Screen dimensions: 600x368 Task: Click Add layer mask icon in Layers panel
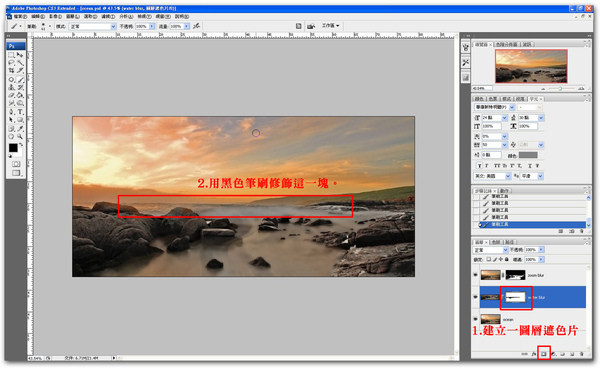tap(543, 354)
